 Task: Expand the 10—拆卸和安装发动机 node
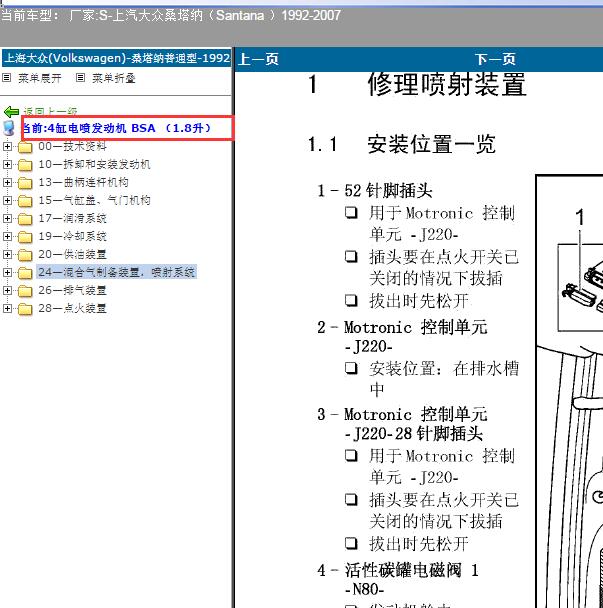pyautogui.click(x=7, y=164)
